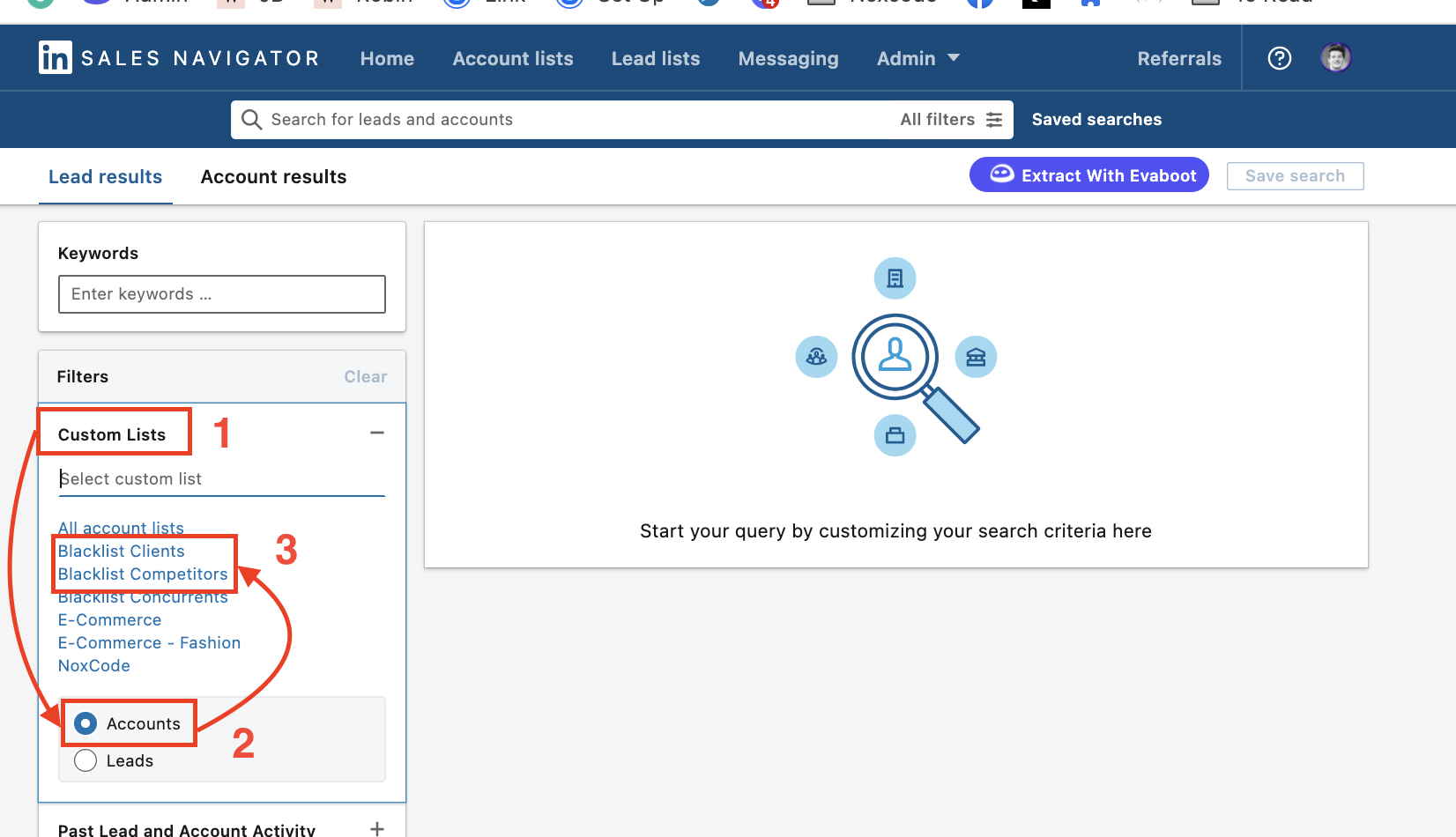1456x837 pixels.
Task: Open Saved searches
Action: 1096,119
